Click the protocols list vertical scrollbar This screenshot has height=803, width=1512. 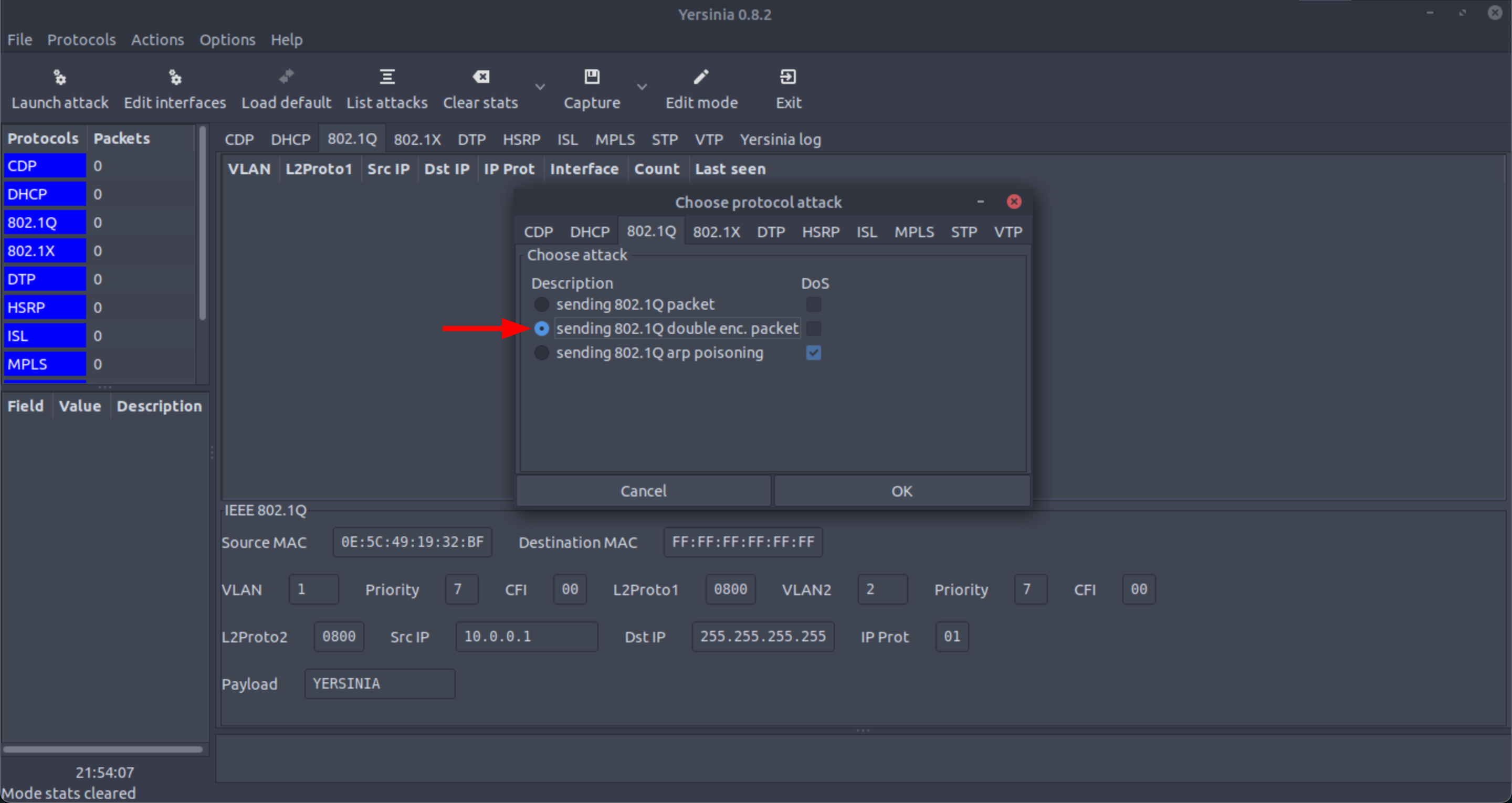(x=203, y=223)
